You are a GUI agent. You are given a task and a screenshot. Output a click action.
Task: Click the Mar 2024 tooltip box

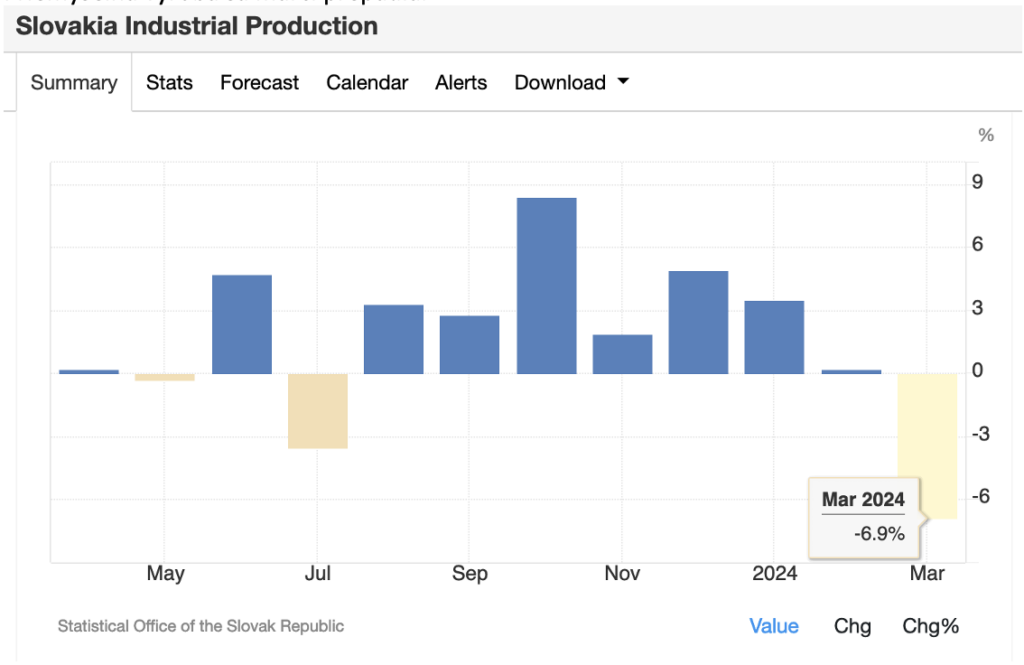click(863, 516)
